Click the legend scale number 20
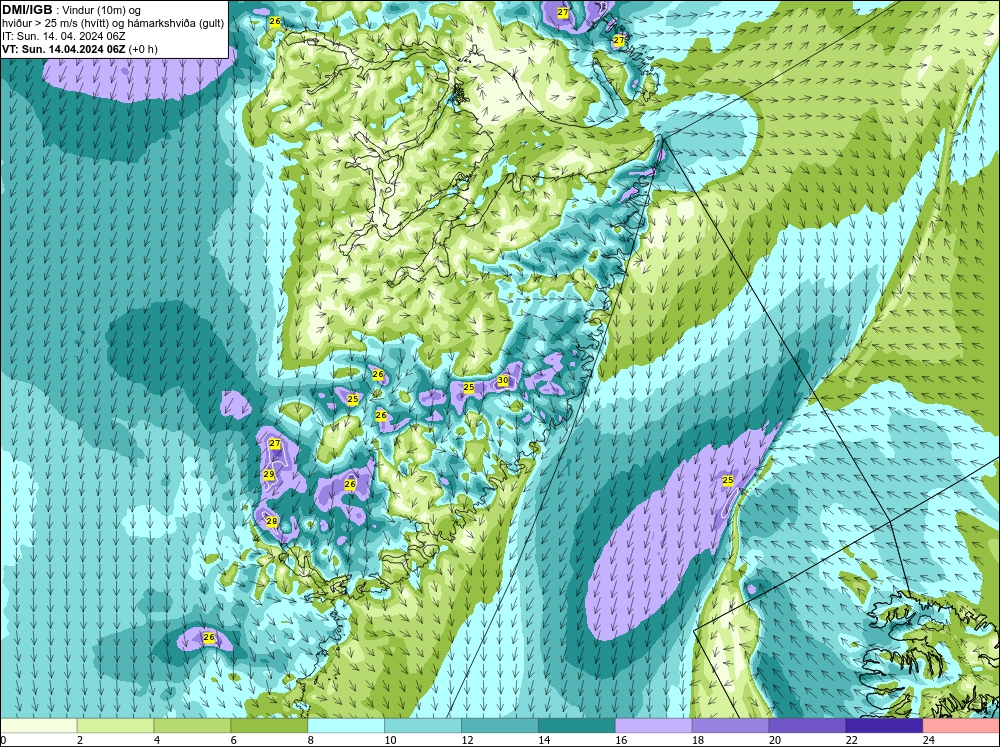This screenshot has height=747, width=1000. click(x=775, y=740)
